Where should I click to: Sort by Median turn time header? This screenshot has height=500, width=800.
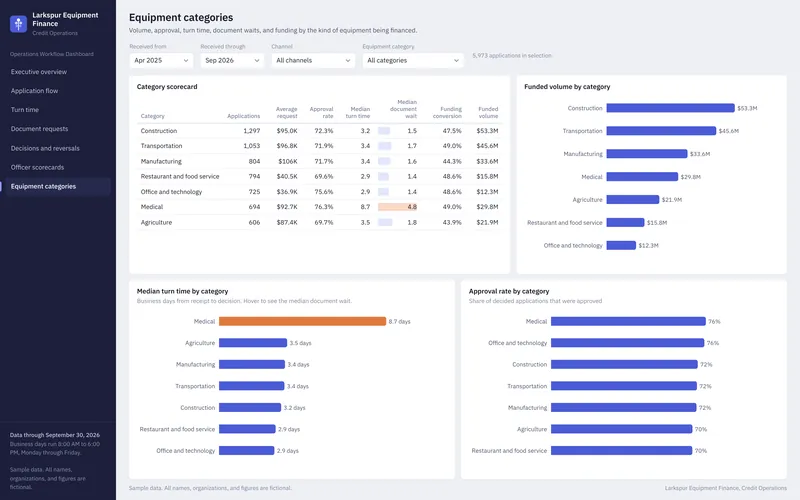tap(358, 113)
